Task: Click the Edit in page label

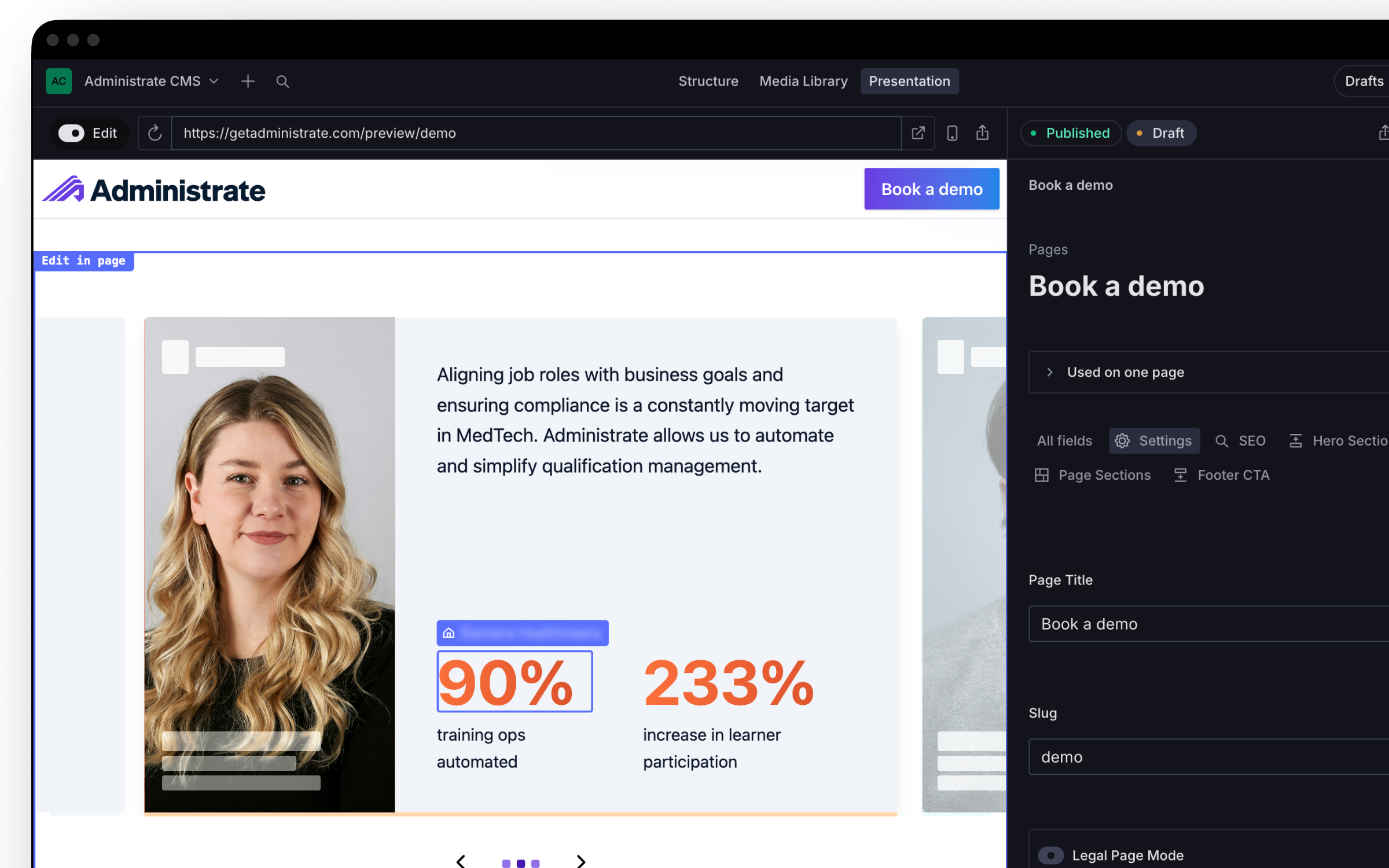Action: point(84,261)
